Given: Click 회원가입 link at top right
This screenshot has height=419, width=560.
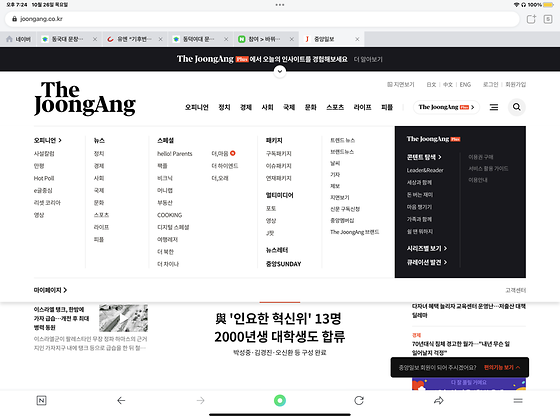Looking at the screenshot, I should (516, 85).
